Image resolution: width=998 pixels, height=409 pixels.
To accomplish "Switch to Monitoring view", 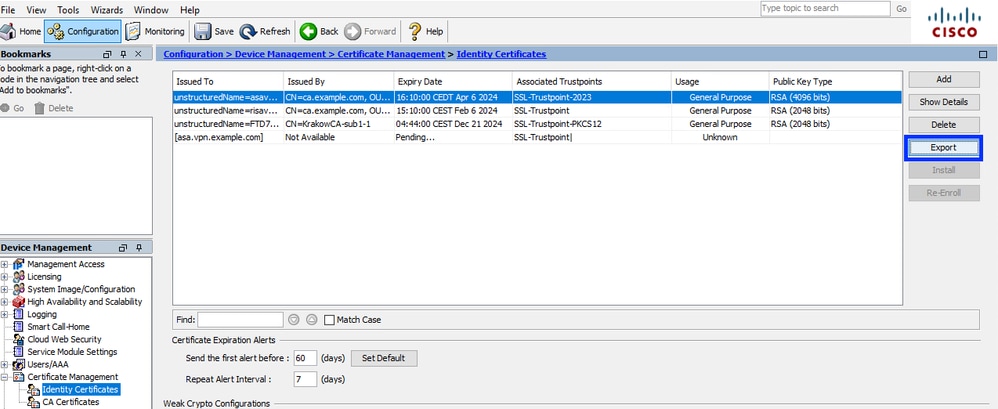I will coord(155,31).
